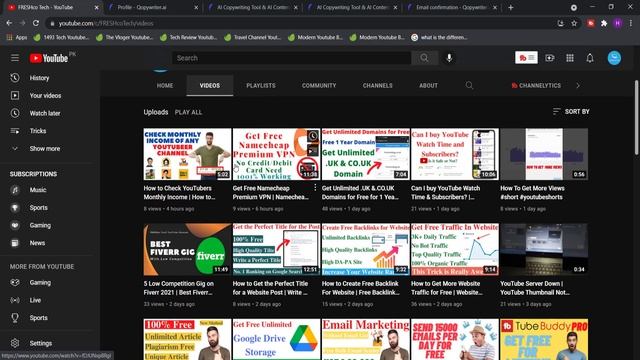Open action menu for Namecheap VPN video
640x360 pixels.
(315, 187)
